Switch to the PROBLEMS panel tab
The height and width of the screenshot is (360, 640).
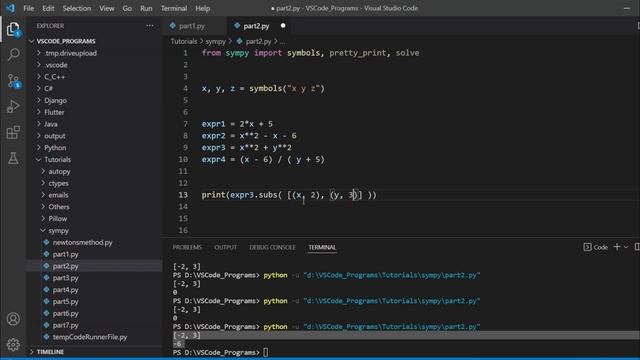(187, 247)
